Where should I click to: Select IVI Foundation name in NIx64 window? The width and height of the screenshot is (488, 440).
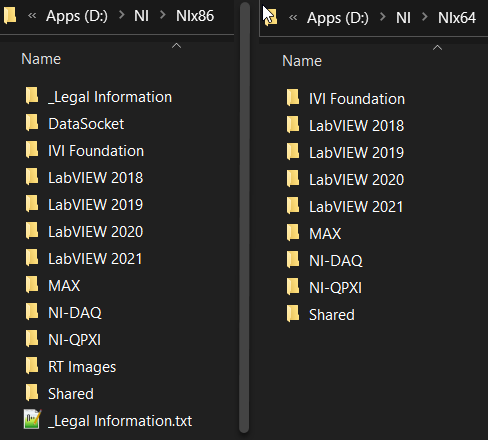[357, 99]
